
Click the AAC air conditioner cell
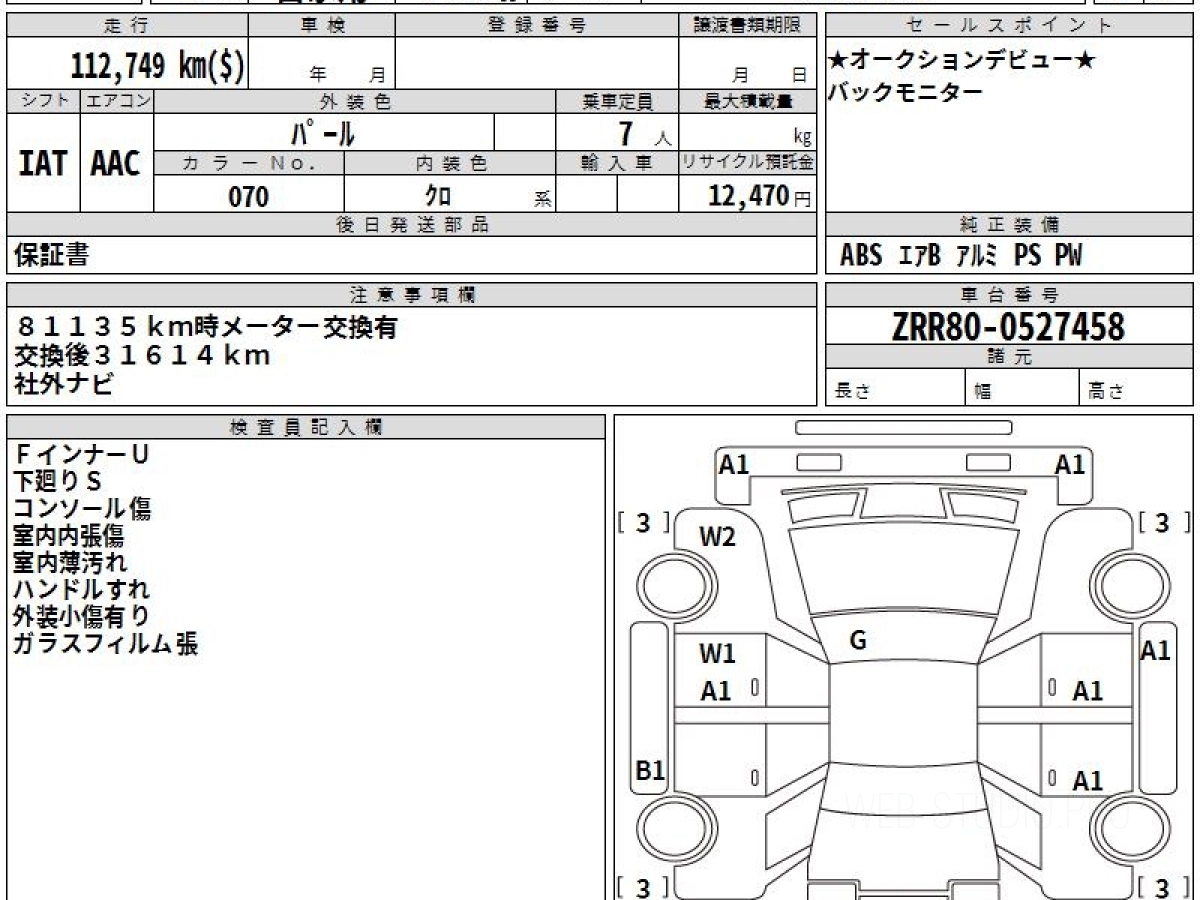(x=116, y=164)
